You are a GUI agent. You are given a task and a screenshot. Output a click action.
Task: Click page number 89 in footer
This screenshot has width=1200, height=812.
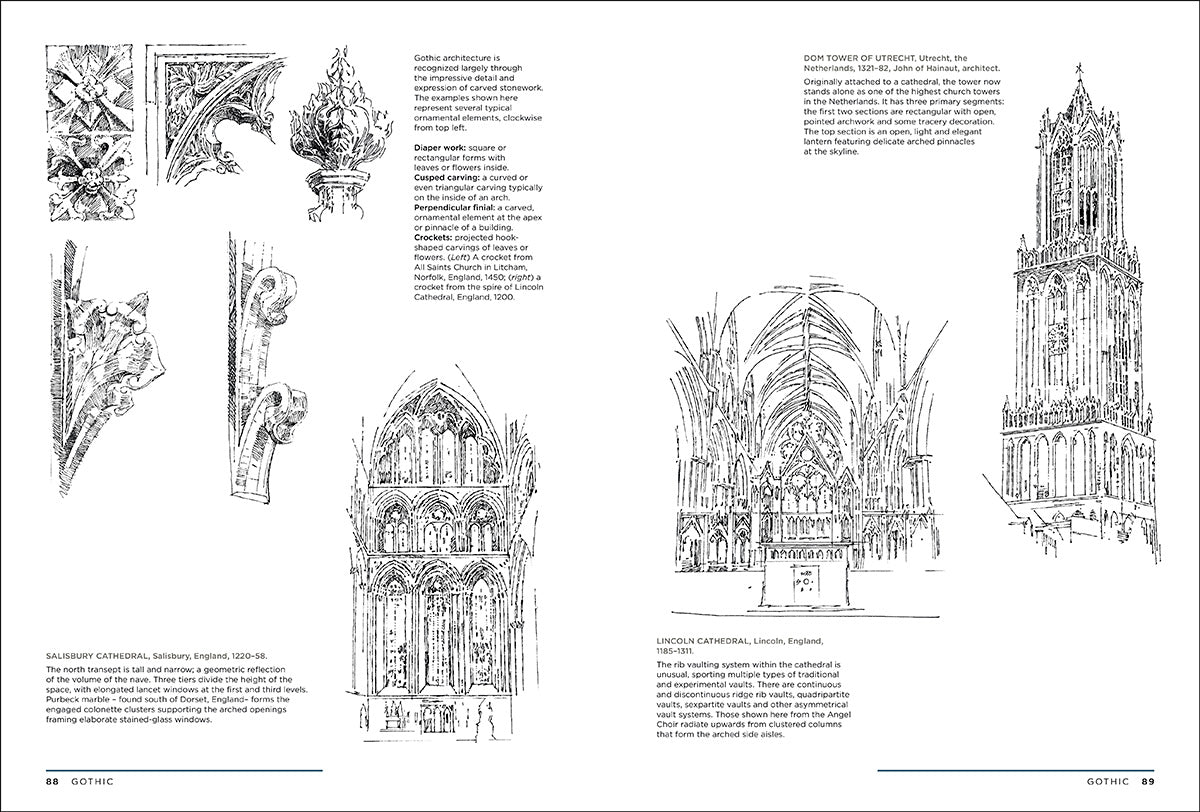[1147, 782]
